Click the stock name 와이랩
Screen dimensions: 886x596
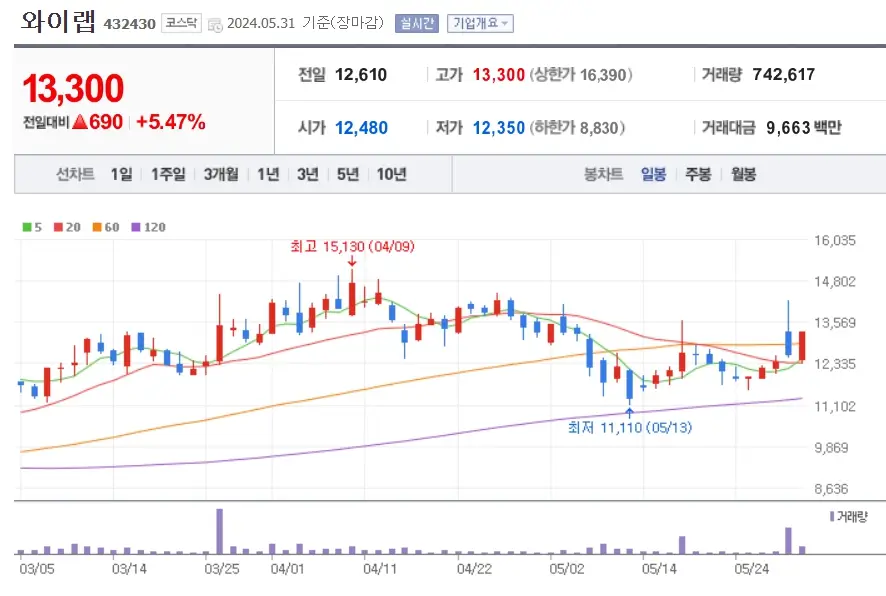pos(58,21)
